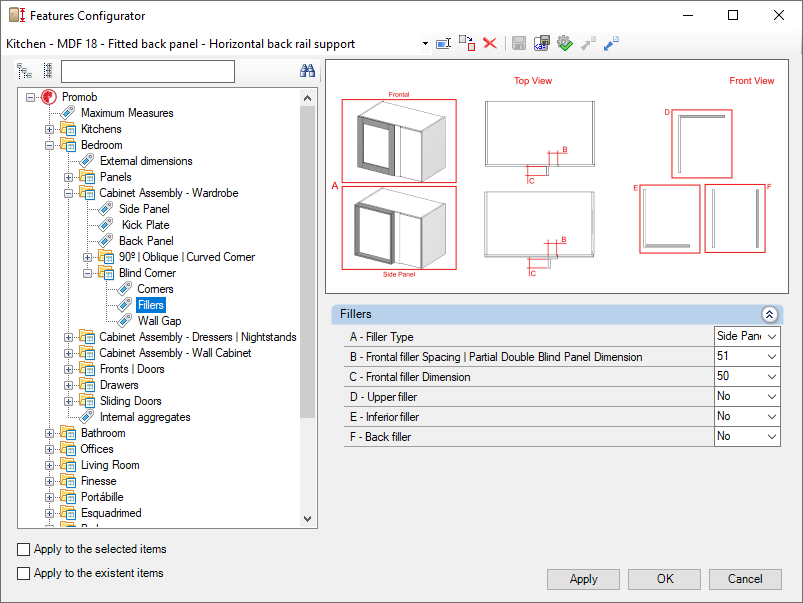Expand the Offices tree node

[50, 449]
